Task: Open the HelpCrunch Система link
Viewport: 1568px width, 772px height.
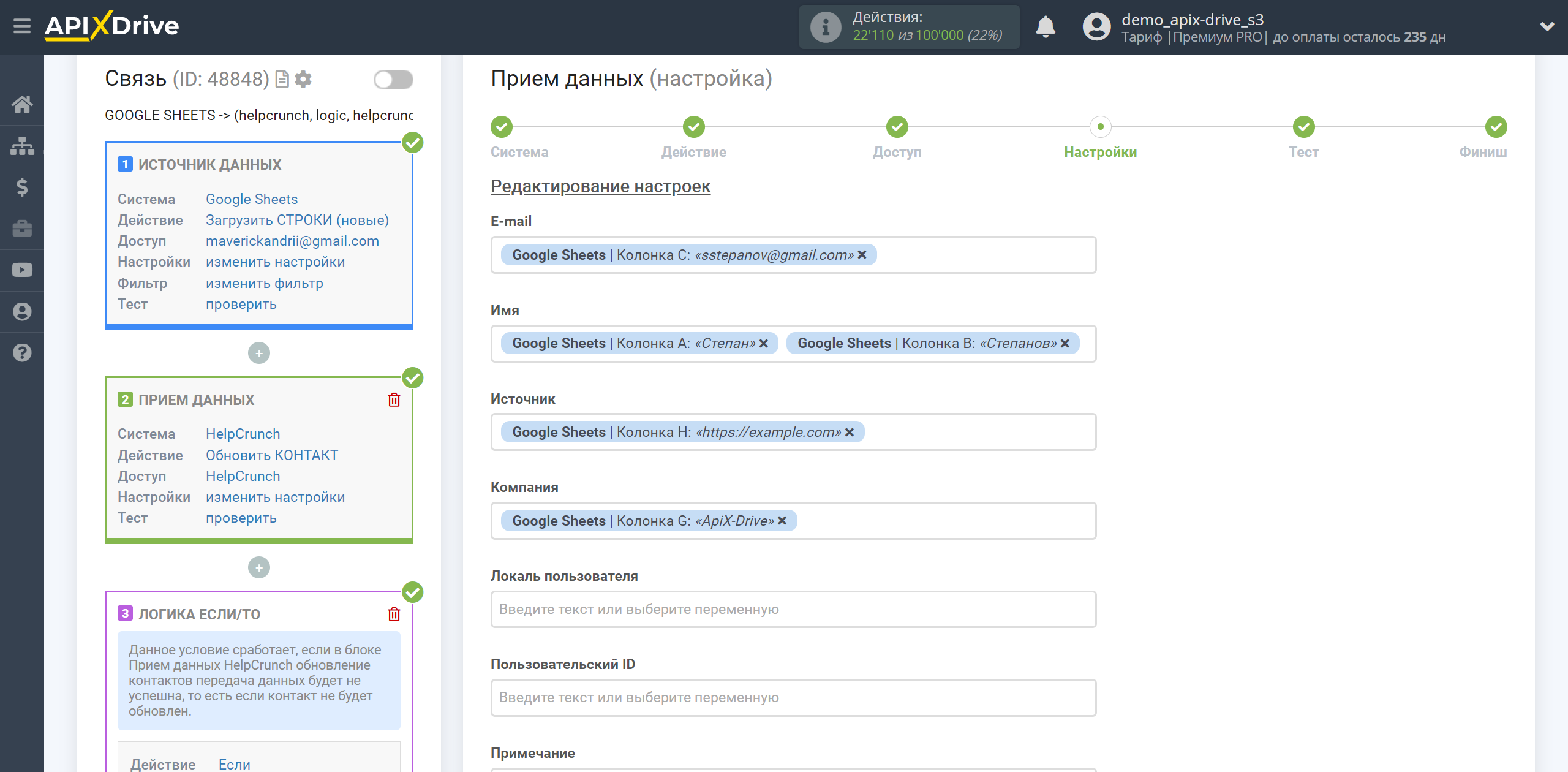Action: 243,434
